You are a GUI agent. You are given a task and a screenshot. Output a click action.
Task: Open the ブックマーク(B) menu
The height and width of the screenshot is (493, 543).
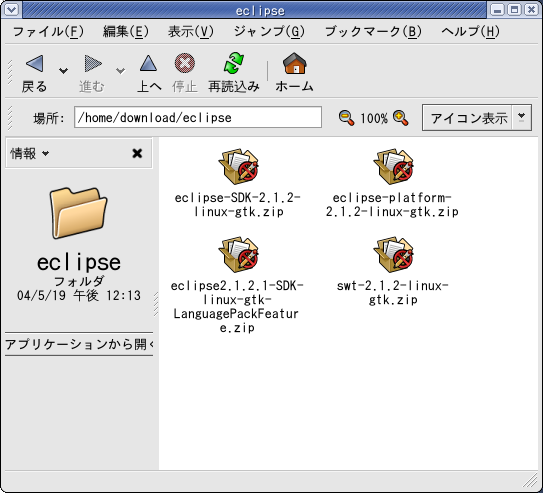tap(373, 32)
